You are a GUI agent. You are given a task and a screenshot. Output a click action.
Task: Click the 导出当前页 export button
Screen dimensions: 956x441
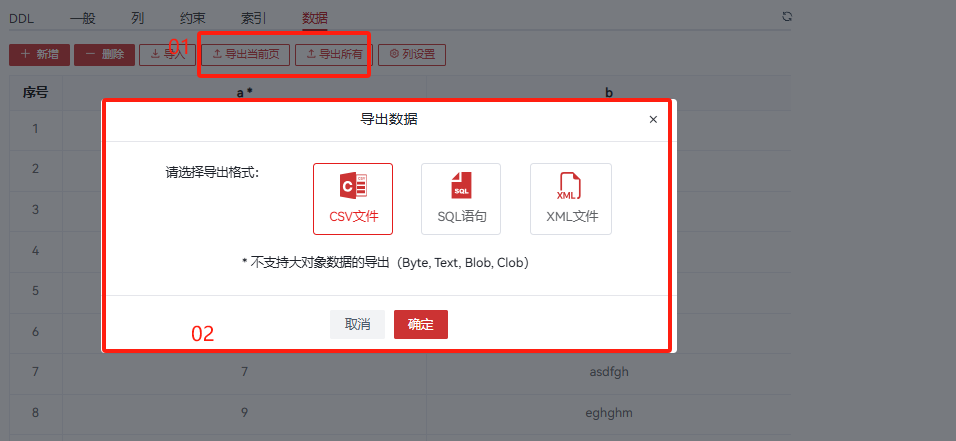(245, 54)
